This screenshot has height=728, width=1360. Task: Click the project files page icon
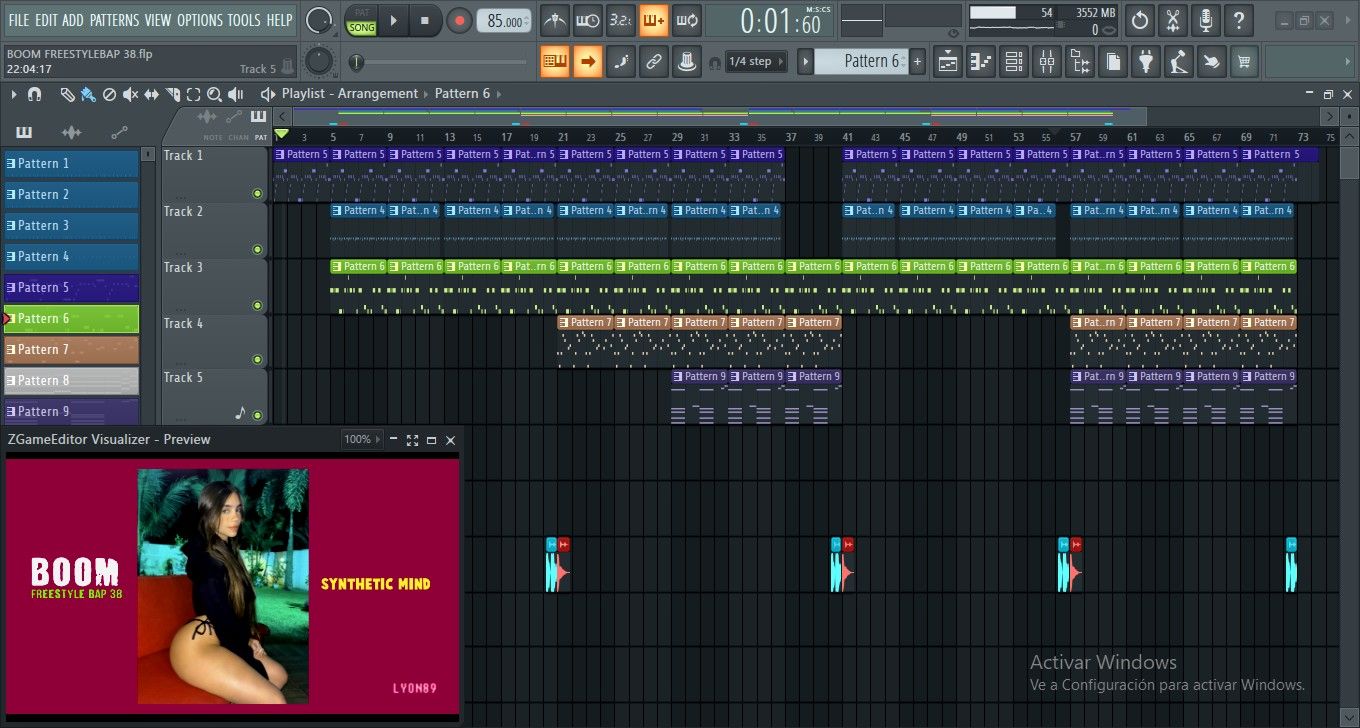(1112, 61)
